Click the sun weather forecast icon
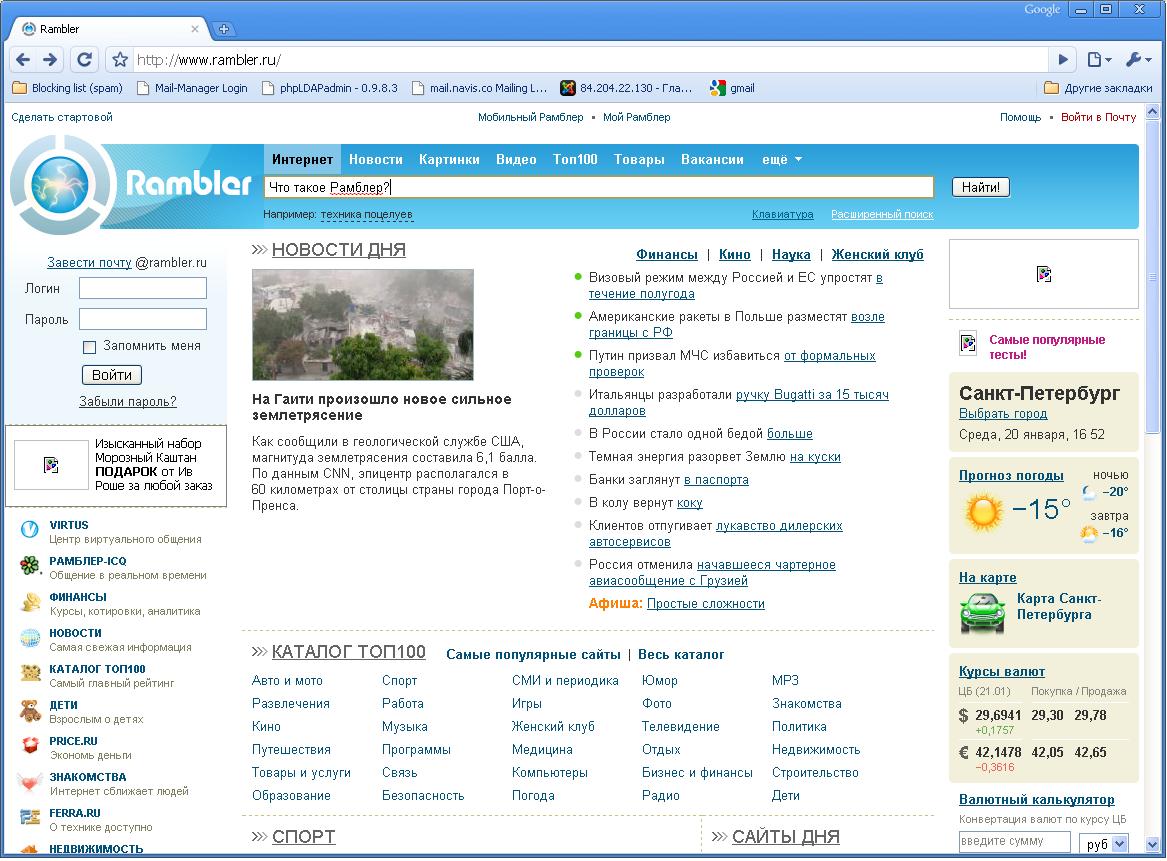This screenshot has height=861, width=1167. [x=983, y=512]
